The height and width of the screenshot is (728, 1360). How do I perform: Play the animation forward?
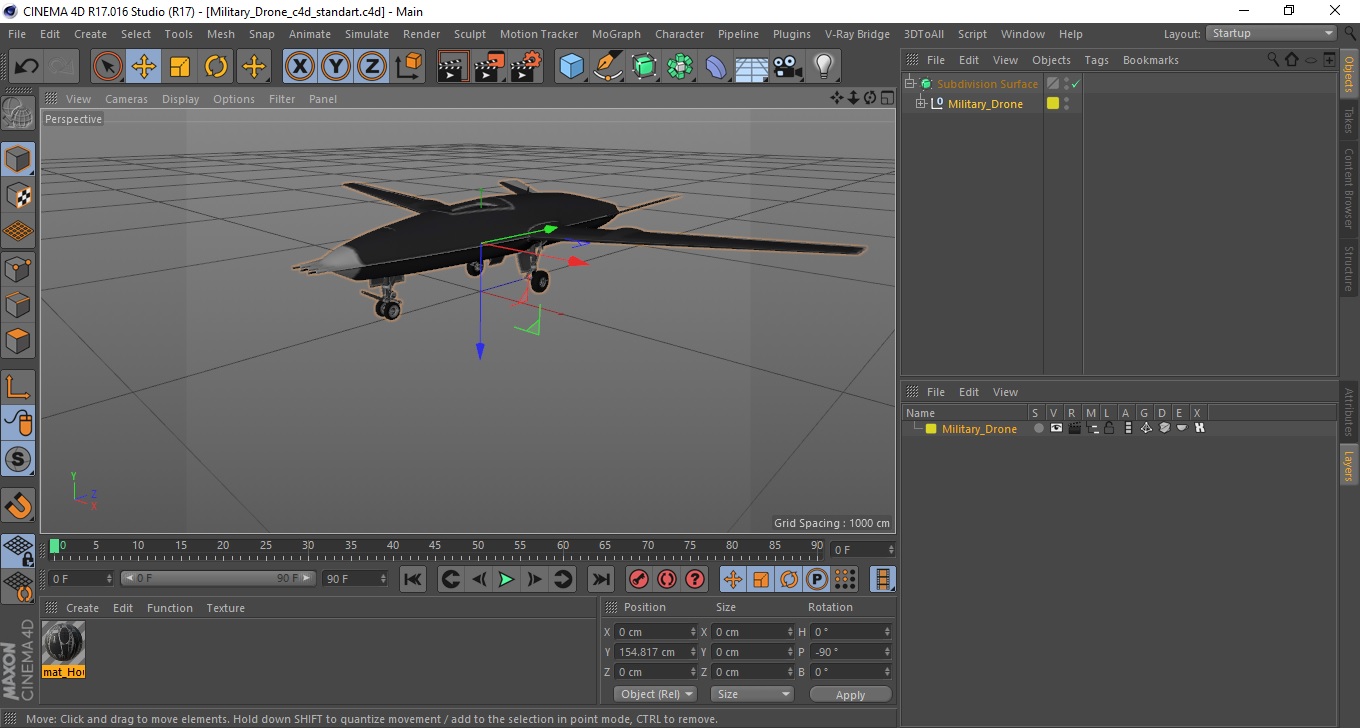[507, 579]
